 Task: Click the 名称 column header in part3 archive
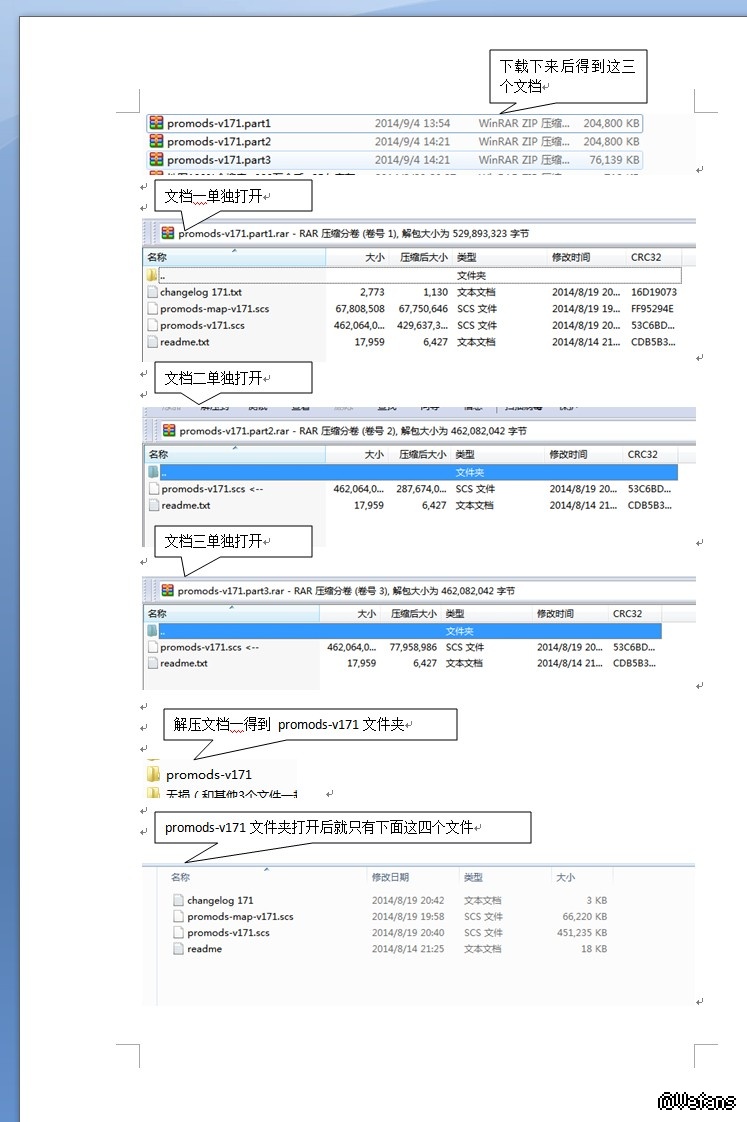pyautogui.click(x=158, y=614)
